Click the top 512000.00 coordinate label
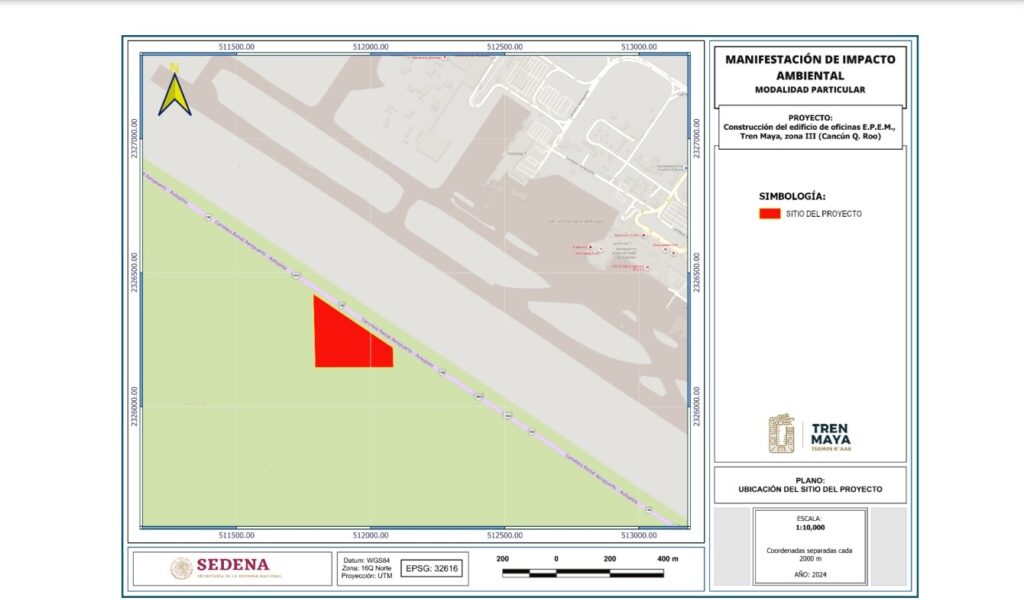 (370, 46)
